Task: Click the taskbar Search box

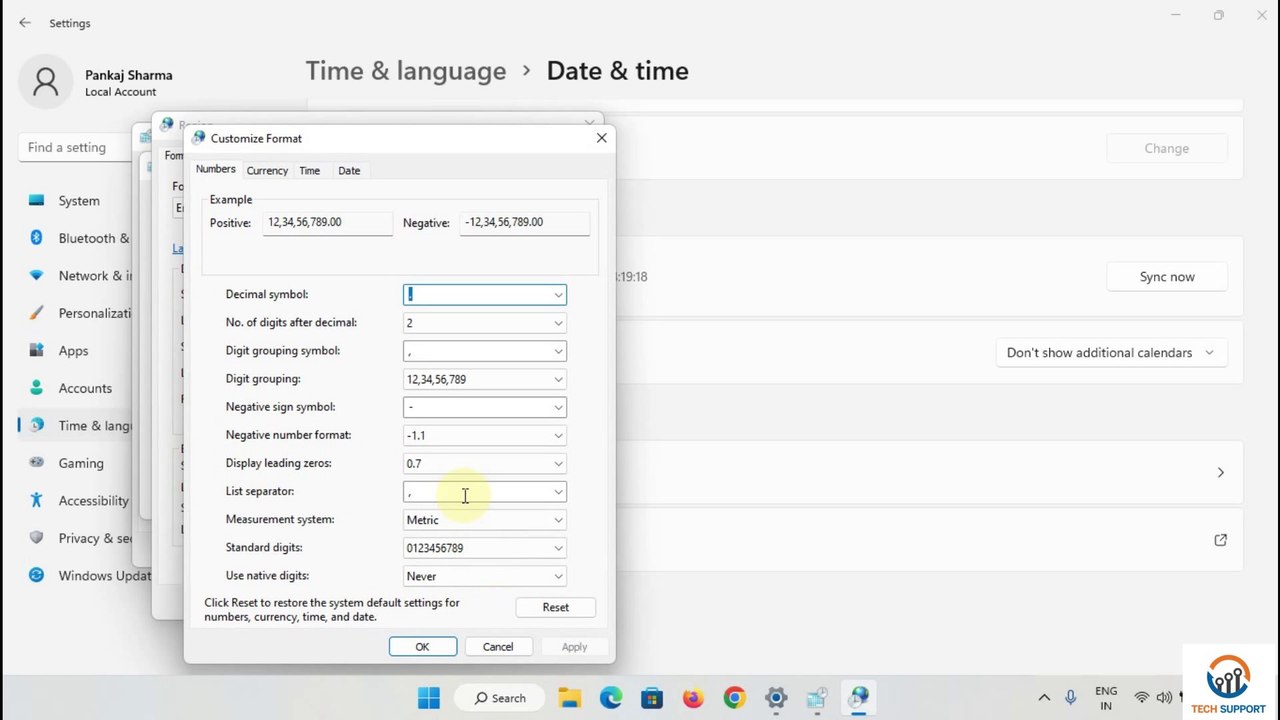Action: point(500,698)
